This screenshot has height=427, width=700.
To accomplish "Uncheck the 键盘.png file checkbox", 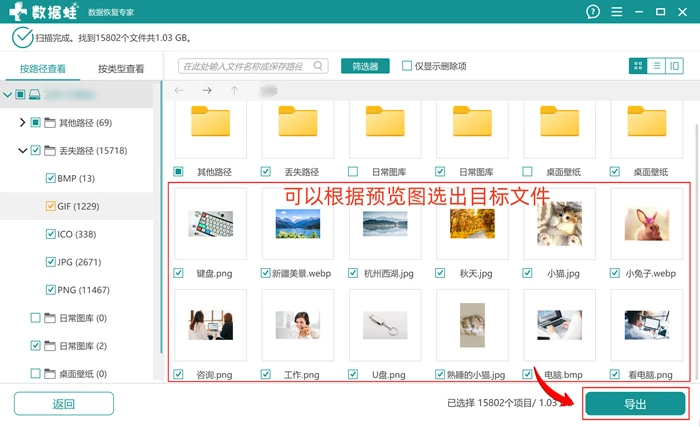I will 178,273.
